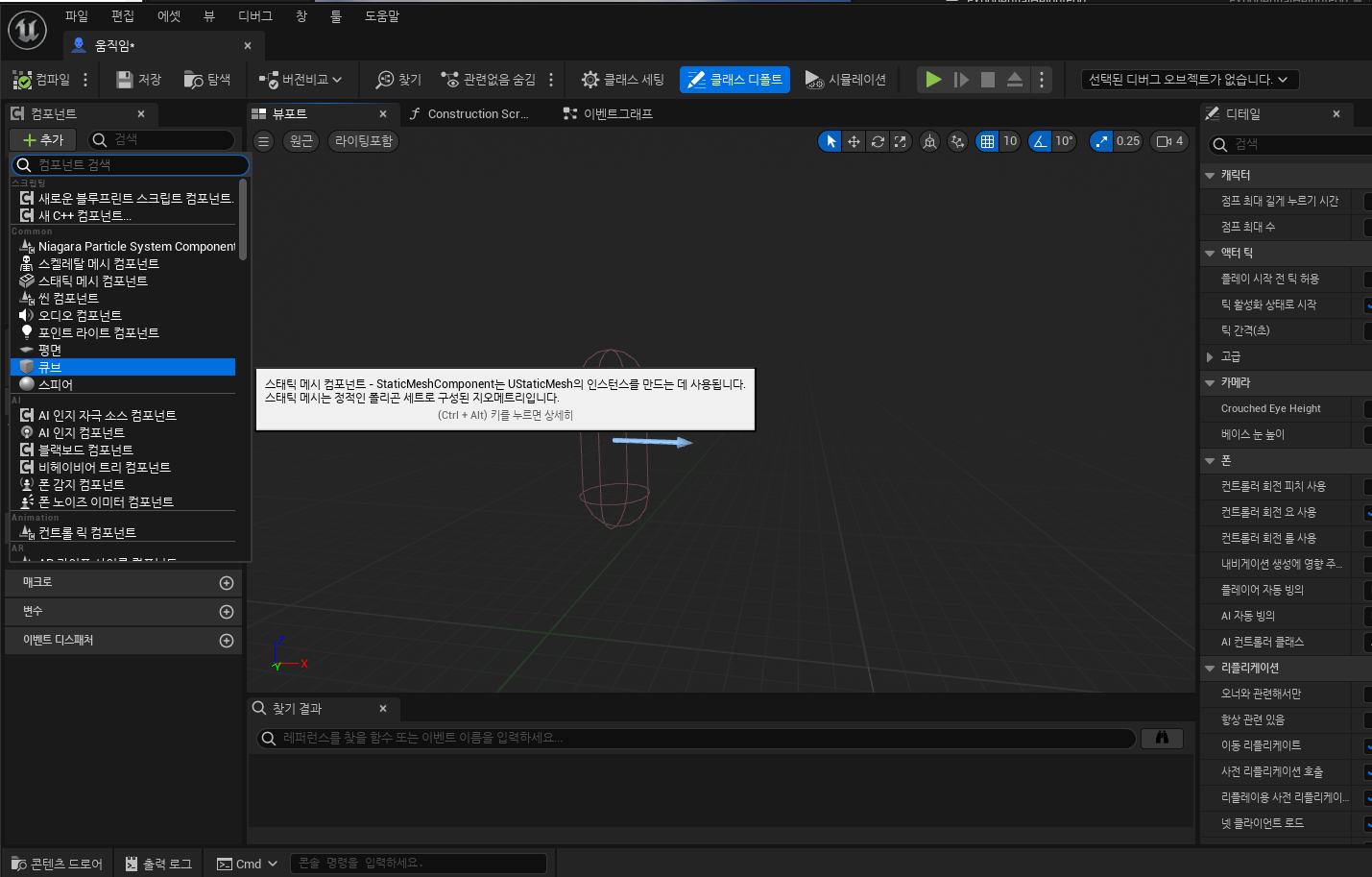Viewport: 1372px width, 877px height.
Task: Switch to Construction Script tab
Action: 470,113
